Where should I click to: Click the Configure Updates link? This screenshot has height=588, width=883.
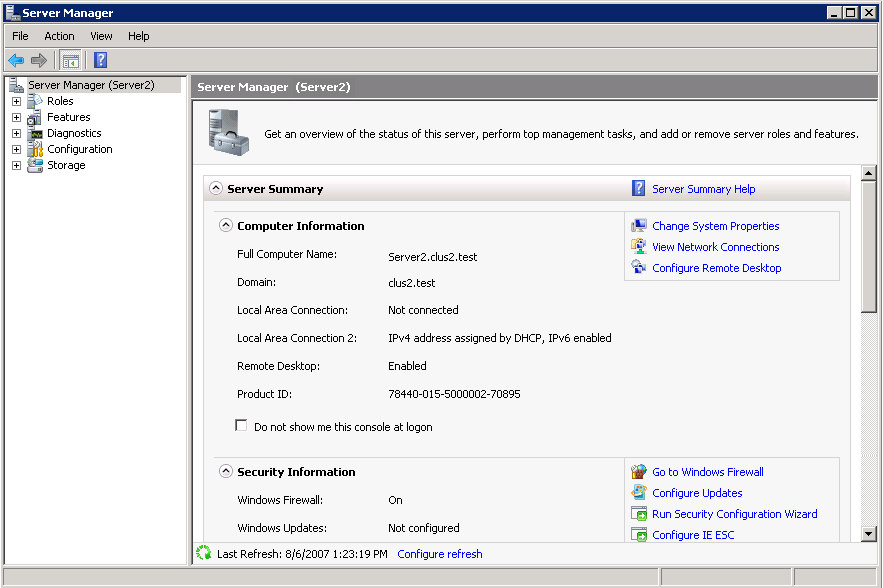pos(697,493)
